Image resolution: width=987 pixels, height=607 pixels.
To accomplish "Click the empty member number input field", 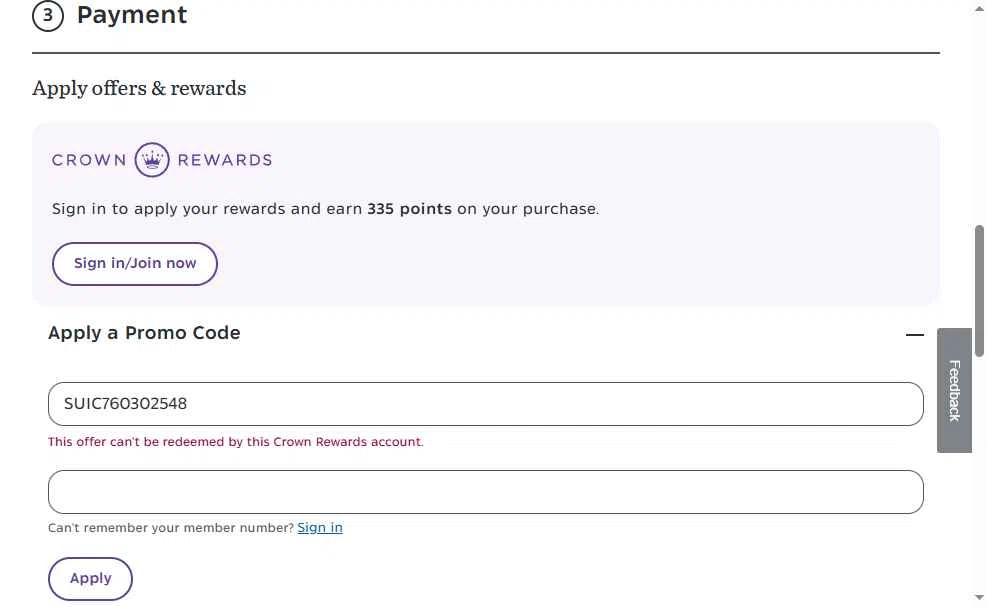I will point(485,492).
